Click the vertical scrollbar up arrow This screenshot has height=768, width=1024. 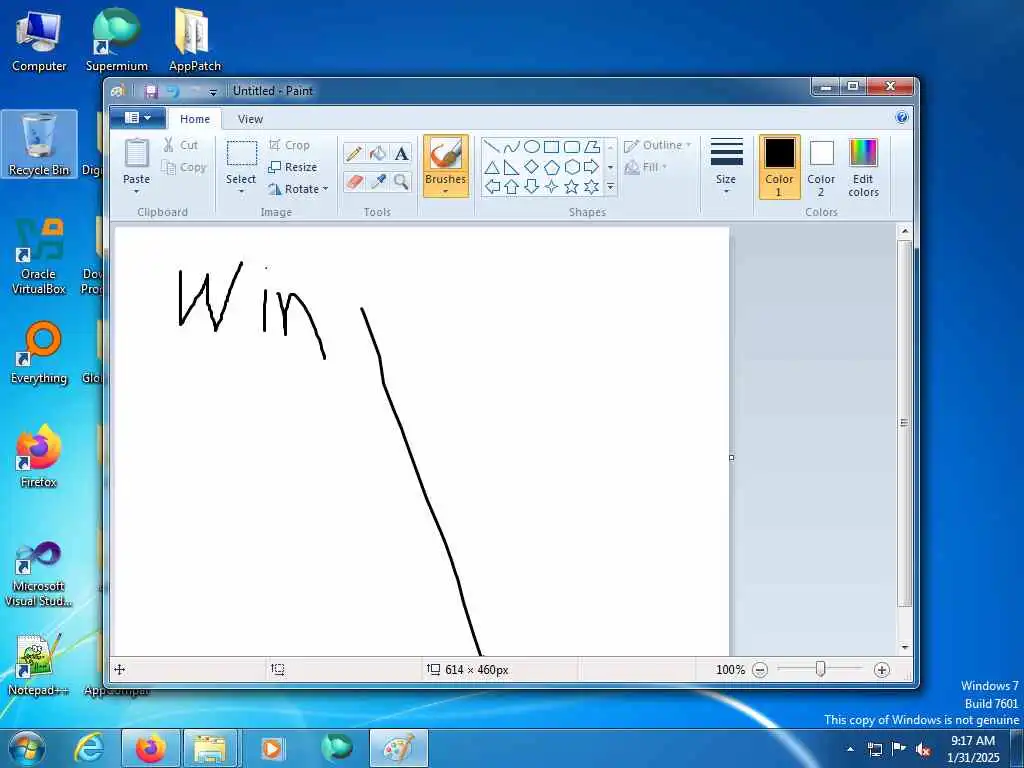point(904,231)
